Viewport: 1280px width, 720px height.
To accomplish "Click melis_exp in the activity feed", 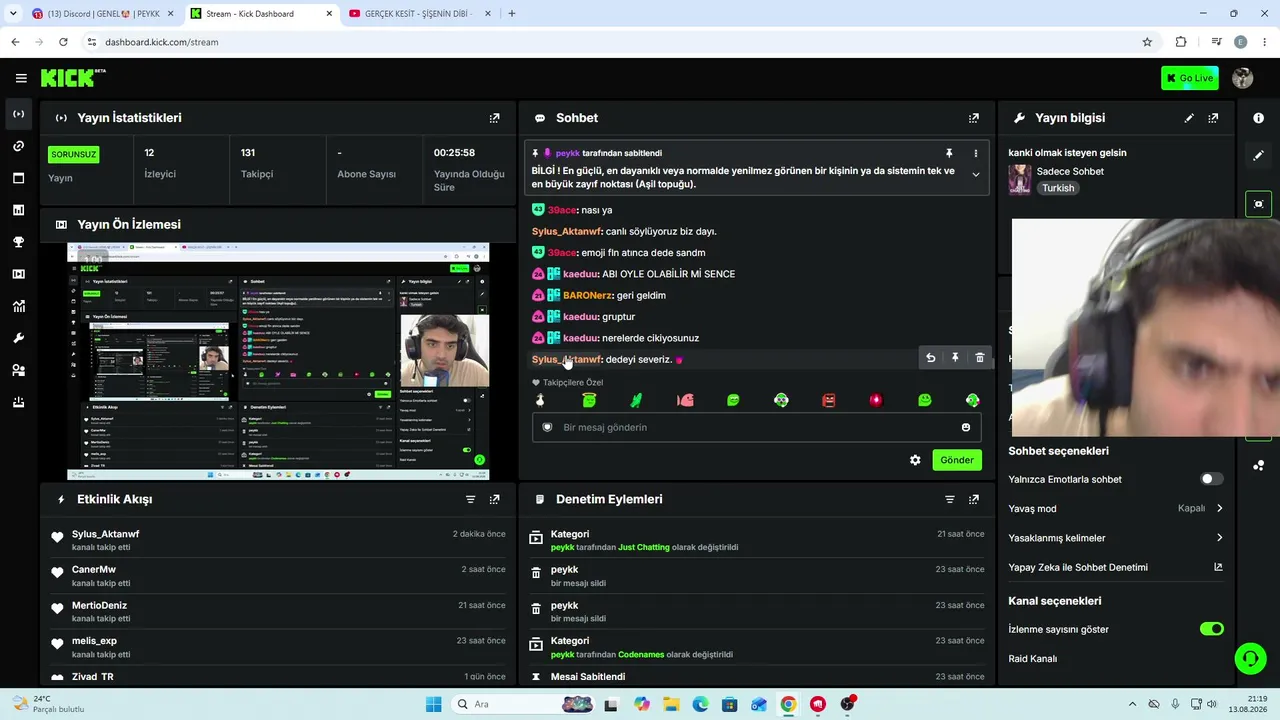I will (94, 641).
